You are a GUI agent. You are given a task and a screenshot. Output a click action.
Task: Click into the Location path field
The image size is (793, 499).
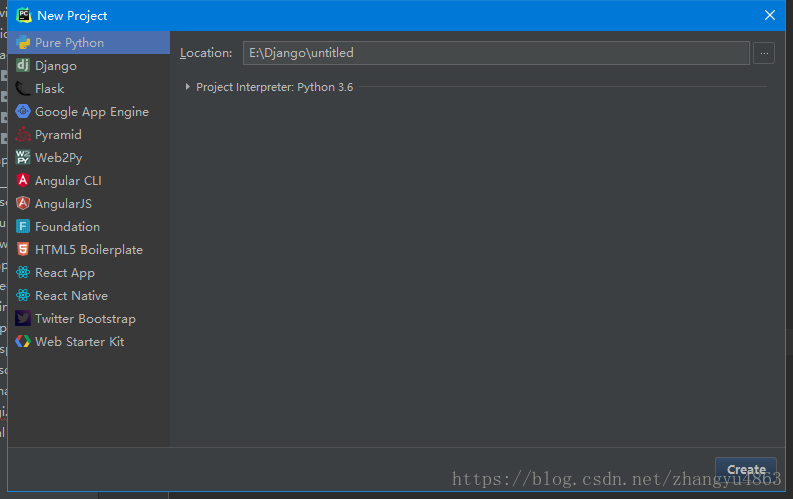point(495,53)
